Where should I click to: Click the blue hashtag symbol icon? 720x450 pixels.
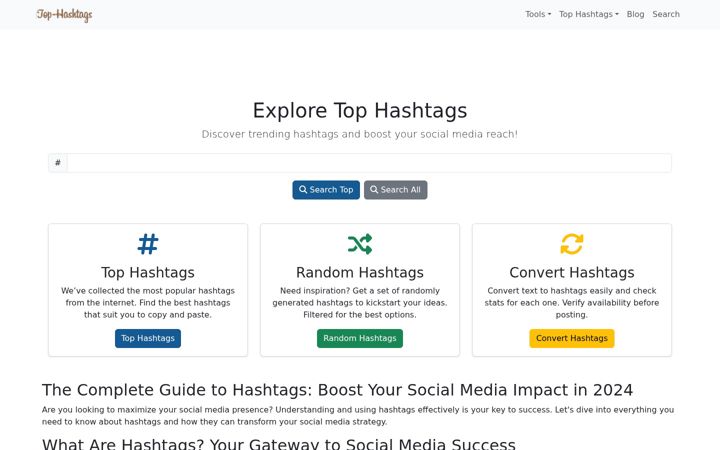[148, 244]
